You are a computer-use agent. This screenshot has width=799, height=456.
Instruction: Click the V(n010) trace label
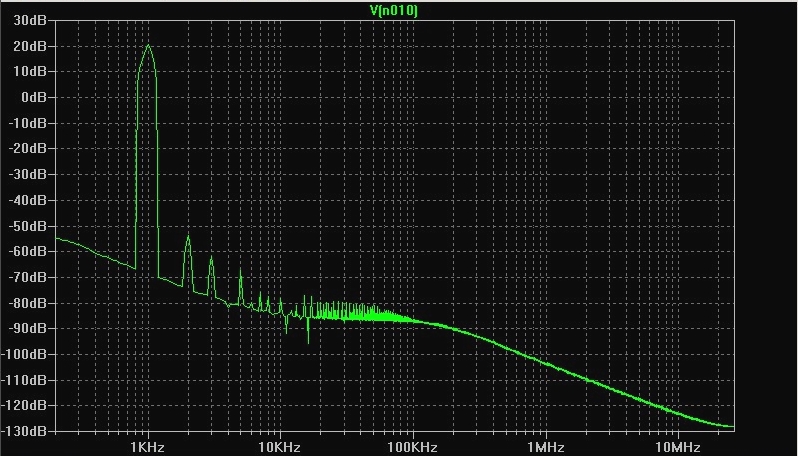[x=394, y=10]
